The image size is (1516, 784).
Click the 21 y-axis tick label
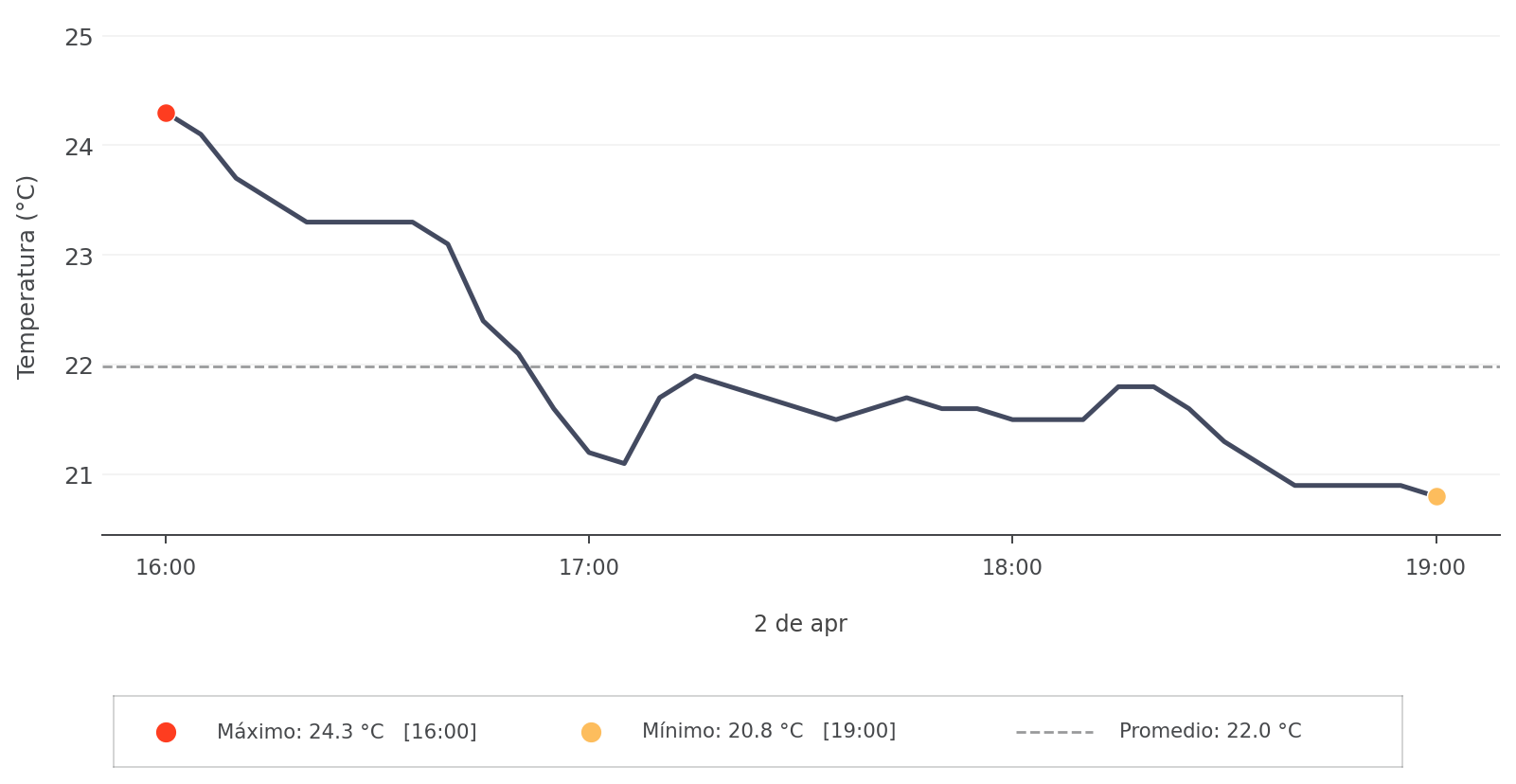(79, 475)
